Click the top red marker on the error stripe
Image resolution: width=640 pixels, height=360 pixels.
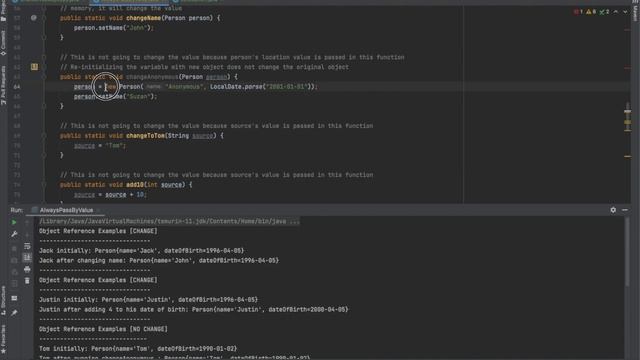627,29
